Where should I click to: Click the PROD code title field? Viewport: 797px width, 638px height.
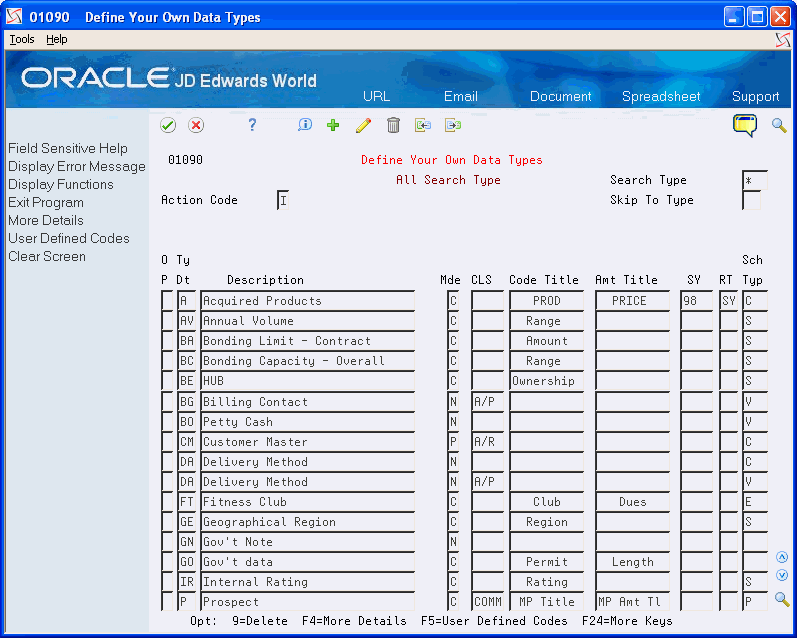pyautogui.click(x=547, y=301)
